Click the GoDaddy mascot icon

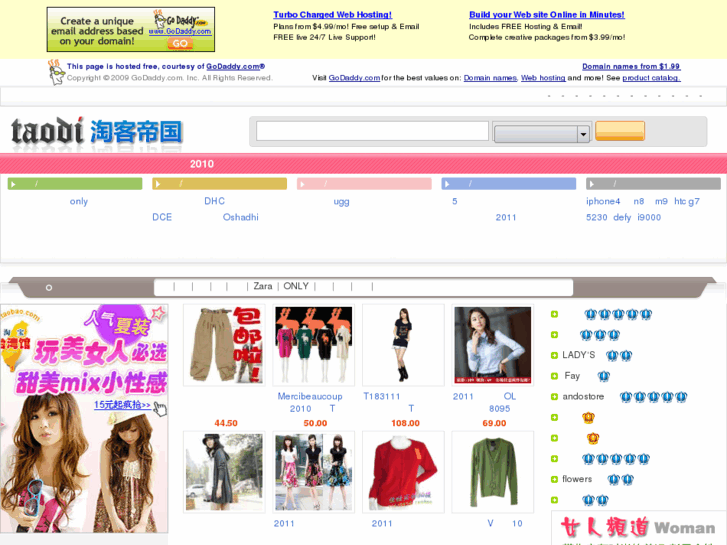point(56,72)
